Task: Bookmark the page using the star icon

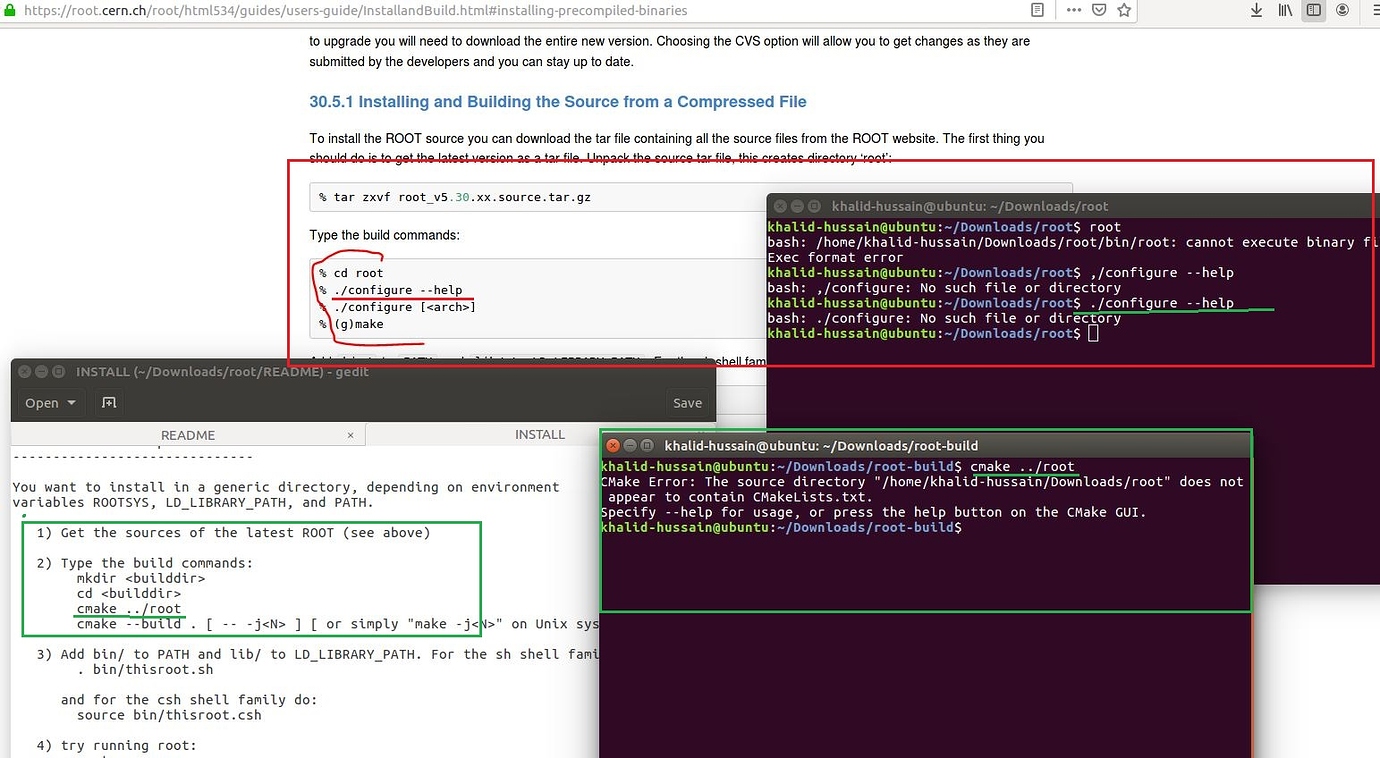Action: click(x=1122, y=10)
